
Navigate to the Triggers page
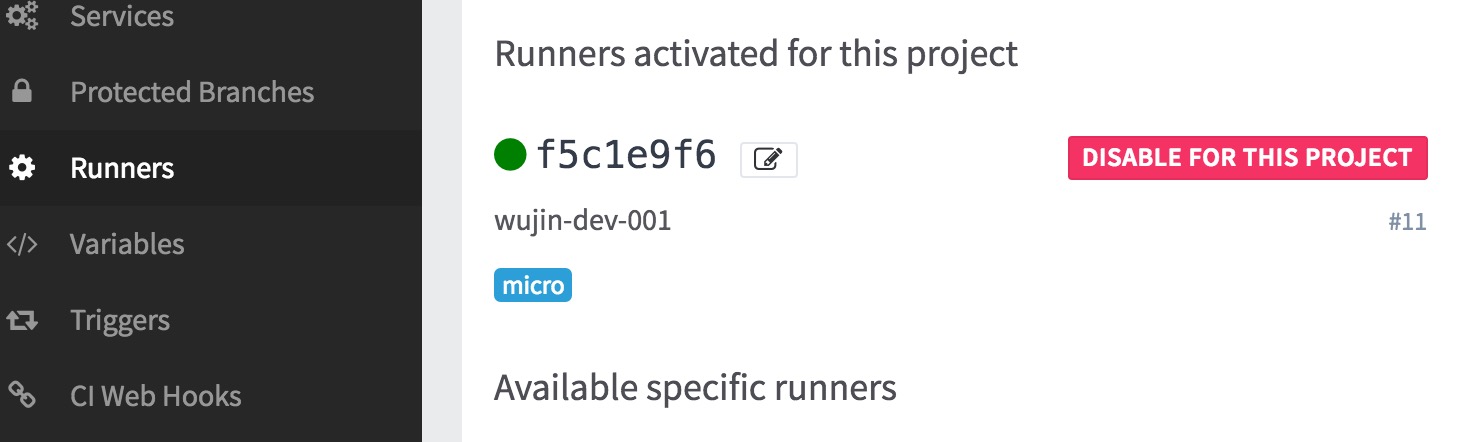(120, 321)
